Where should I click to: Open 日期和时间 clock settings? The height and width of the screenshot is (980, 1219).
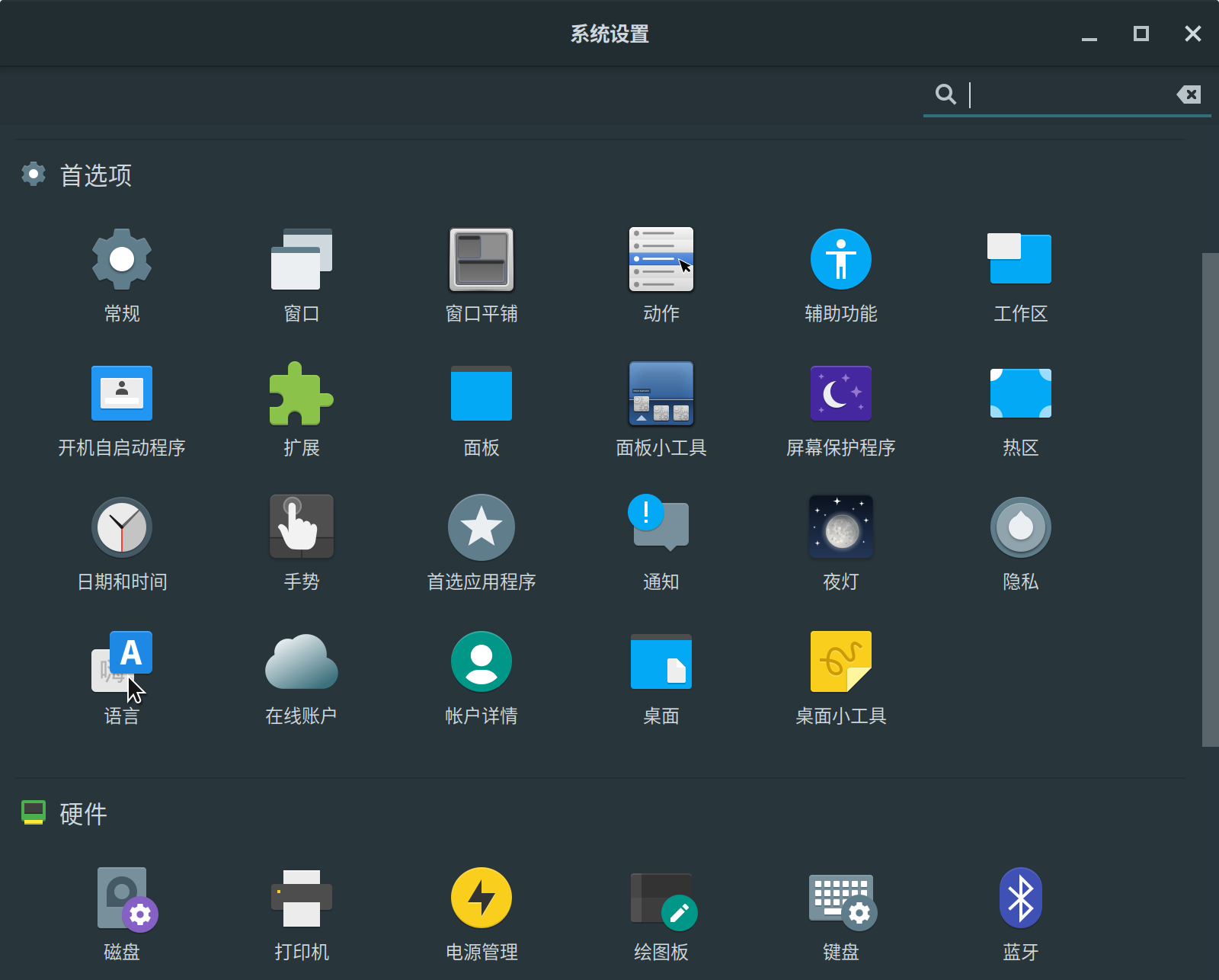[x=122, y=527]
